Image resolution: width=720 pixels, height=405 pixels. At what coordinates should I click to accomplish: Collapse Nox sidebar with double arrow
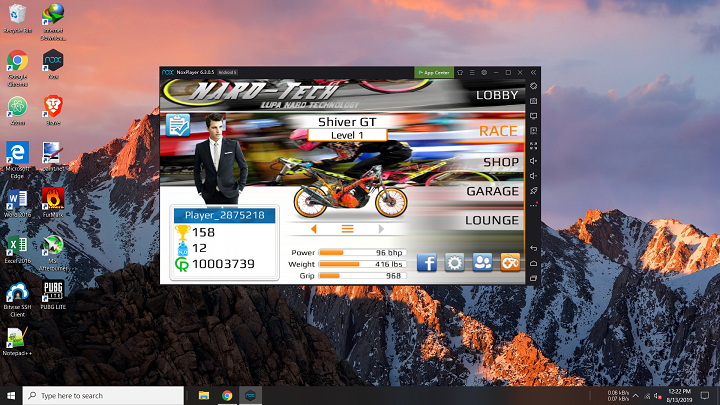[533, 73]
